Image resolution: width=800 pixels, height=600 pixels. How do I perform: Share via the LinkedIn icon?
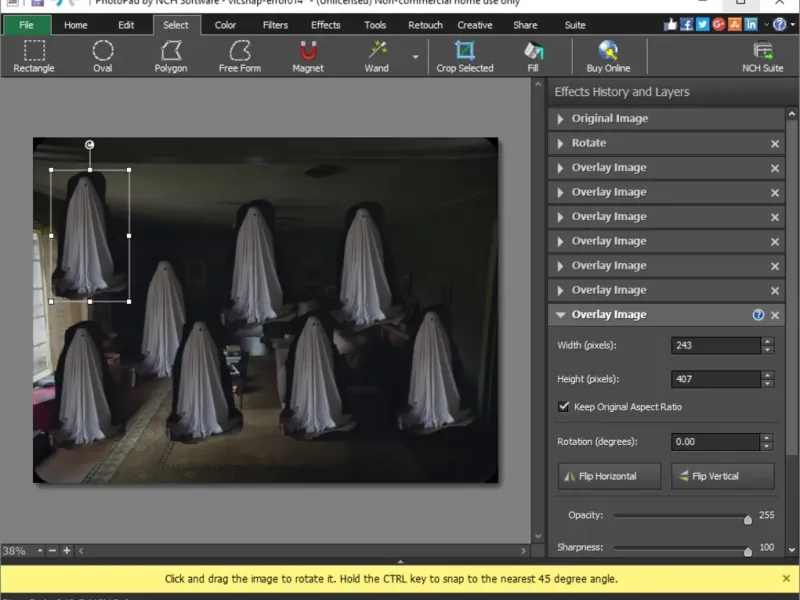[x=751, y=24]
